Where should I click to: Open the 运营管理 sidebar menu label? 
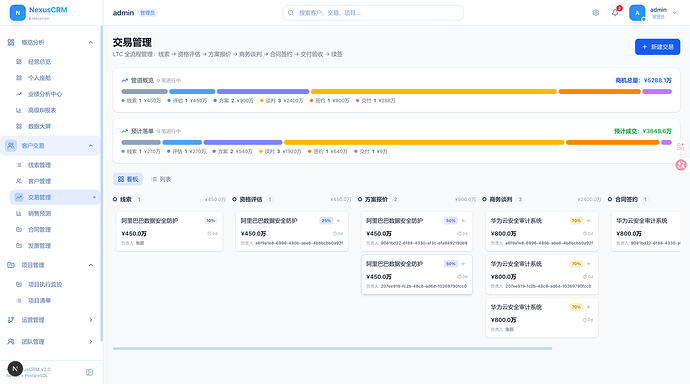[x=33, y=320]
